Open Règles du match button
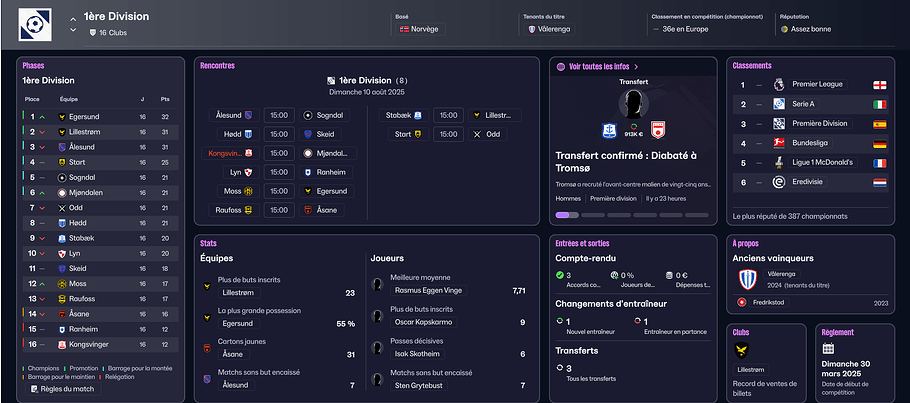Screen dimensions: 910x403 [x=66, y=388]
